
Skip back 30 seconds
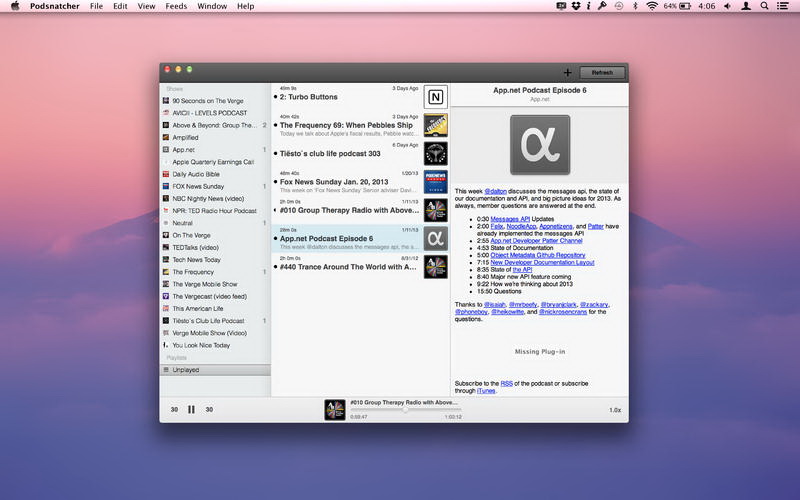(x=174, y=409)
